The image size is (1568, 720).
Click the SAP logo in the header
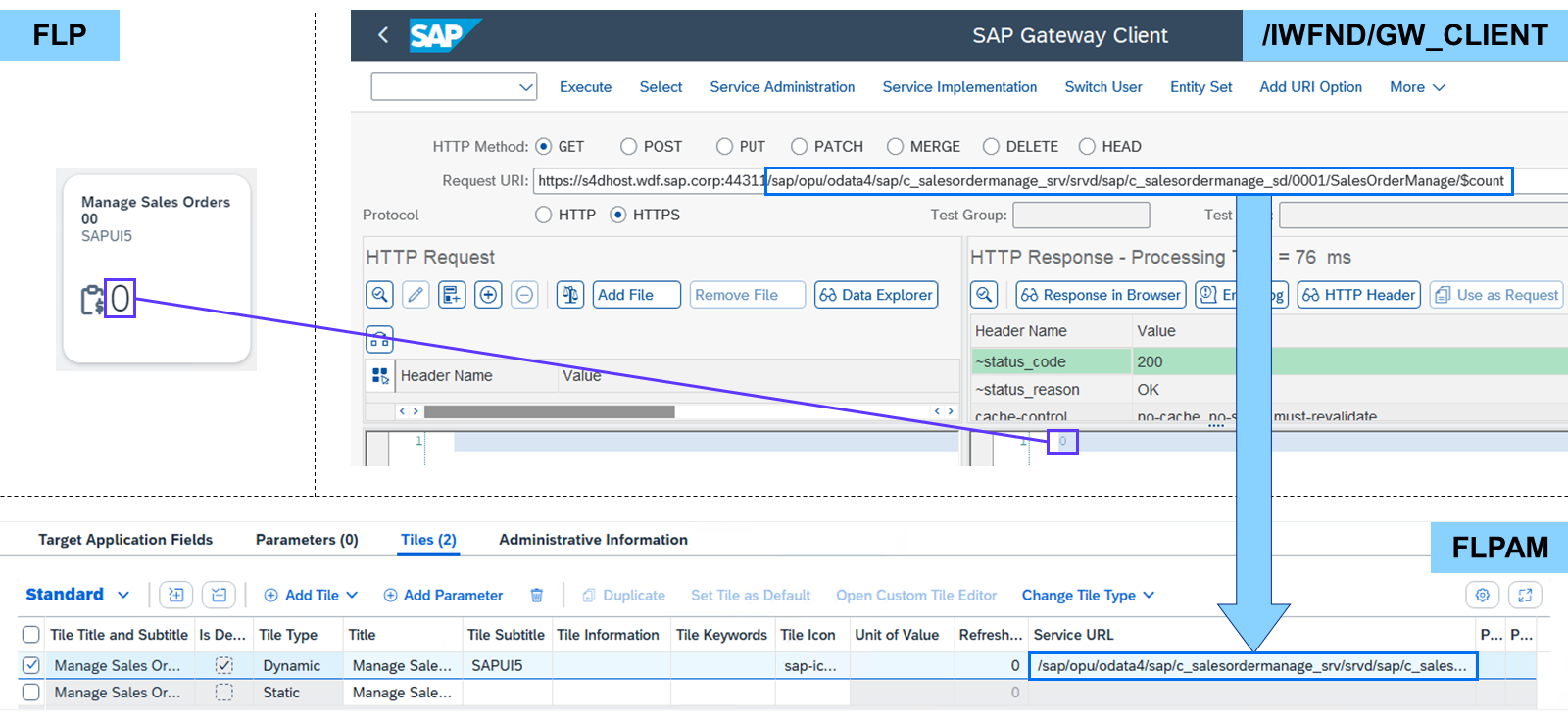(444, 35)
